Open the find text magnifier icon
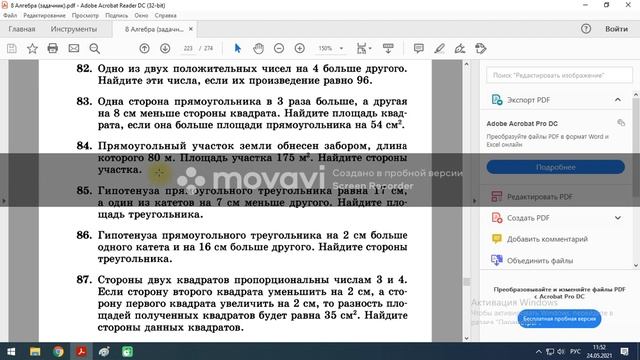Screen dimensions: 640x360 point(95,49)
